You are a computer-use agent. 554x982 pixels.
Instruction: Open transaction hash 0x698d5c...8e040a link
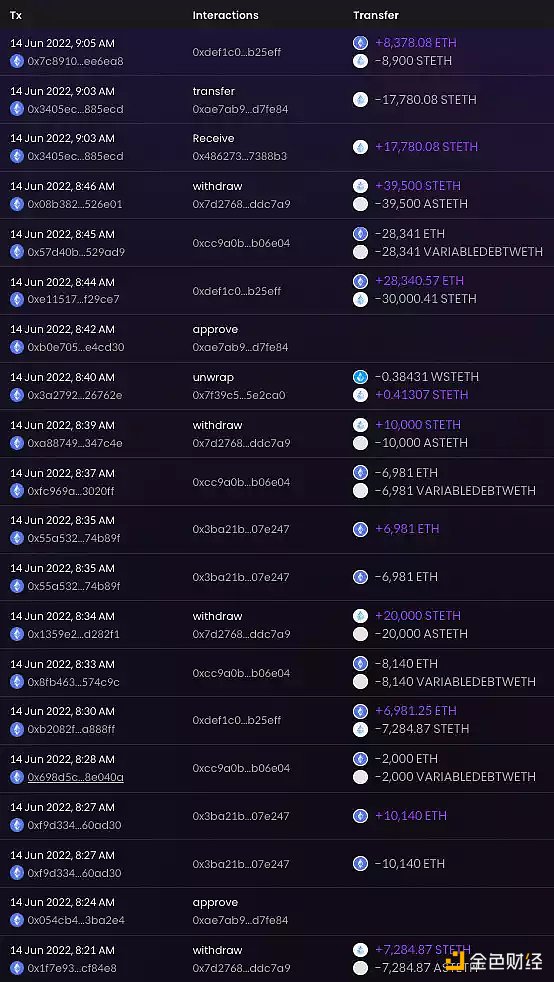coord(75,777)
